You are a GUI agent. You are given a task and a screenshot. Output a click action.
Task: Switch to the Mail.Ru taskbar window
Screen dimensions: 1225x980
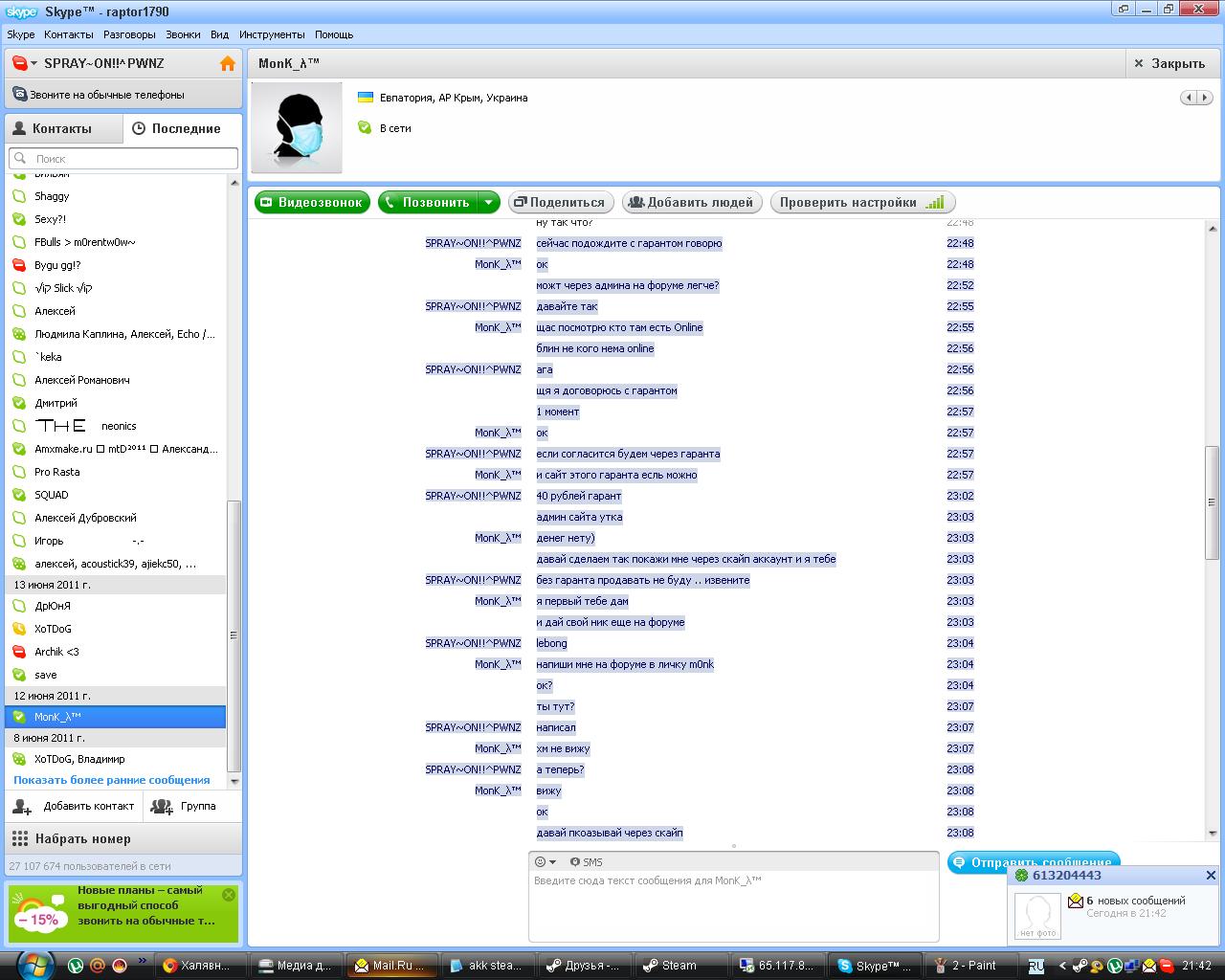point(391,966)
